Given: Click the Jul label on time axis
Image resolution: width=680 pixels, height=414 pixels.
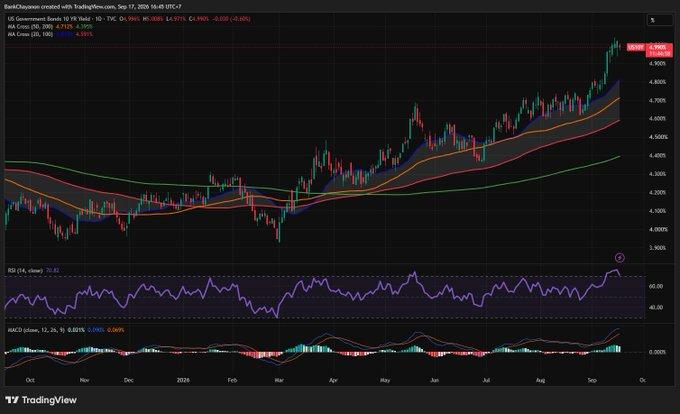Looking at the screenshot, I should point(486,380).
